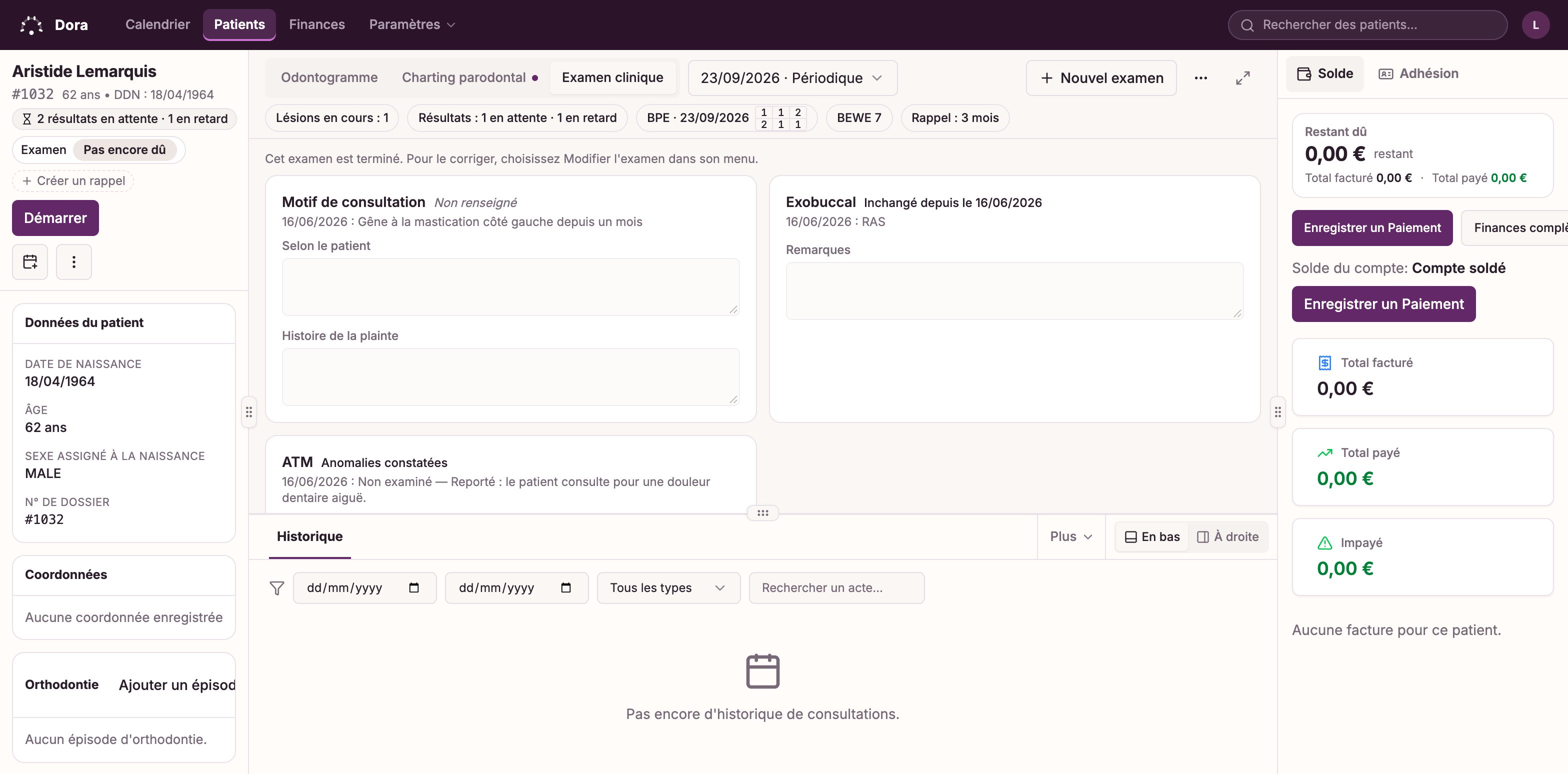Open the second date filter calendar picker
Viewport: 1568px width, 774px height.
pos(565,588)
